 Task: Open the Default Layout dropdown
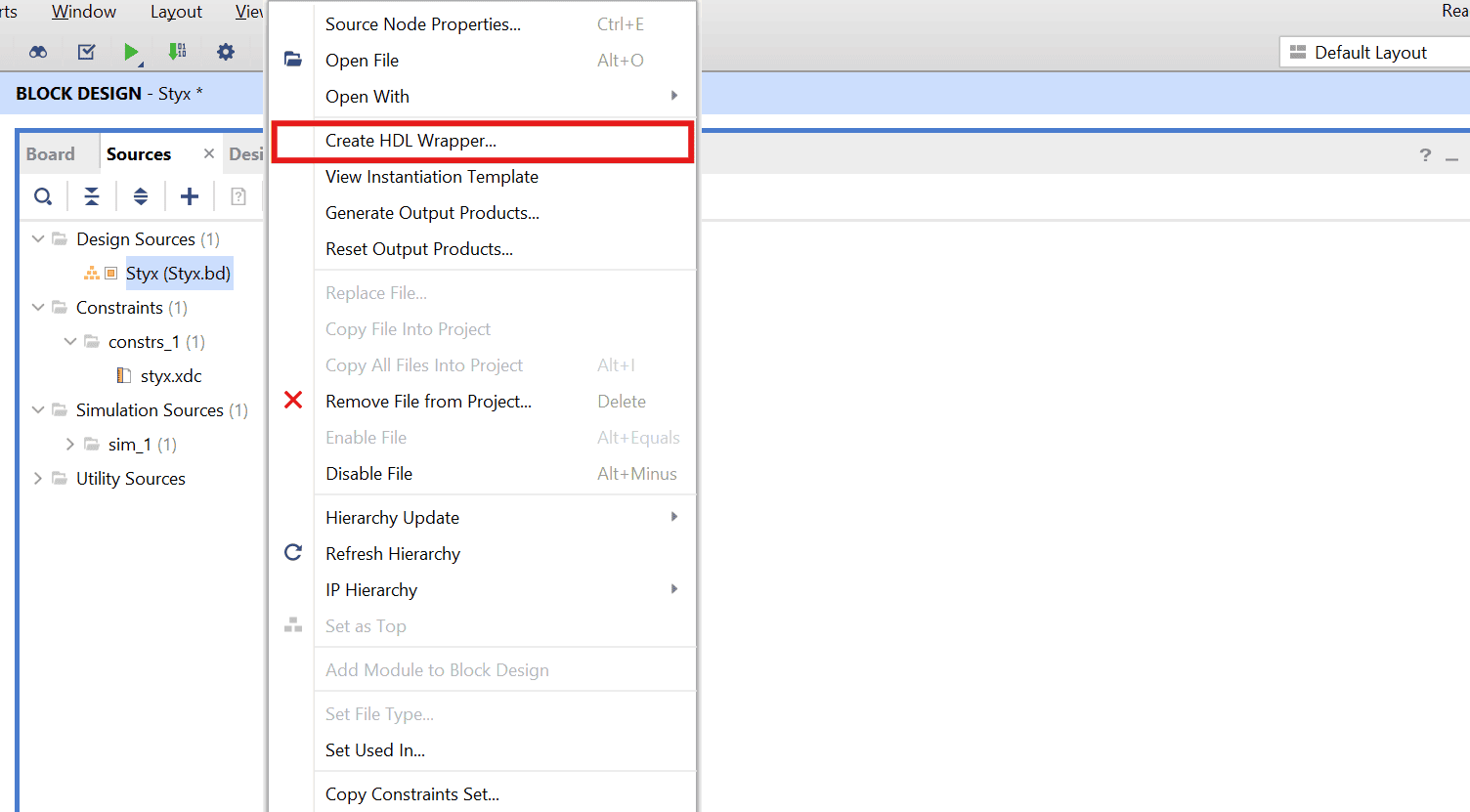[x=1370, y=53]
